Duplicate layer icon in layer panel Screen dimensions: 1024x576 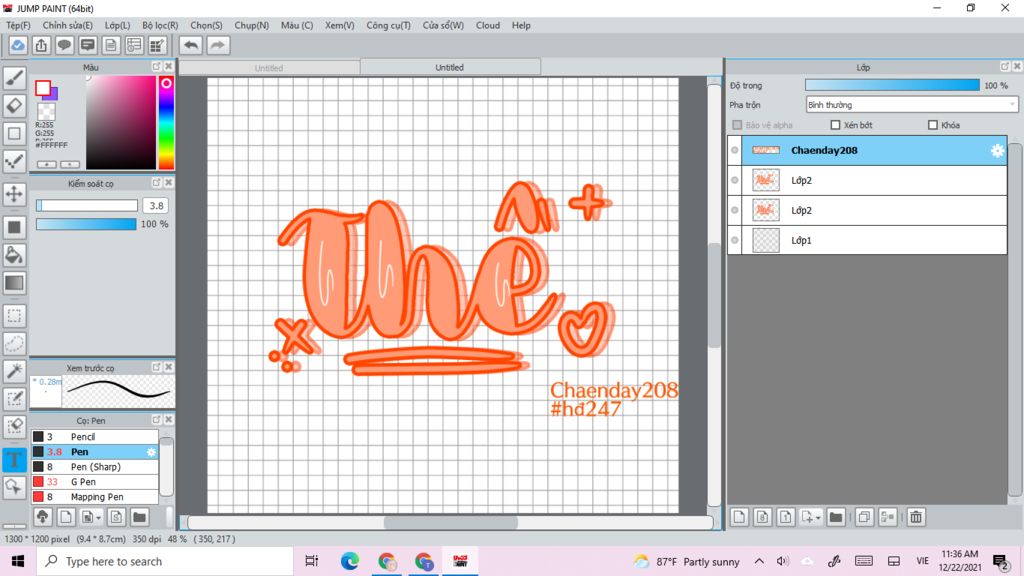coord(864,517)
